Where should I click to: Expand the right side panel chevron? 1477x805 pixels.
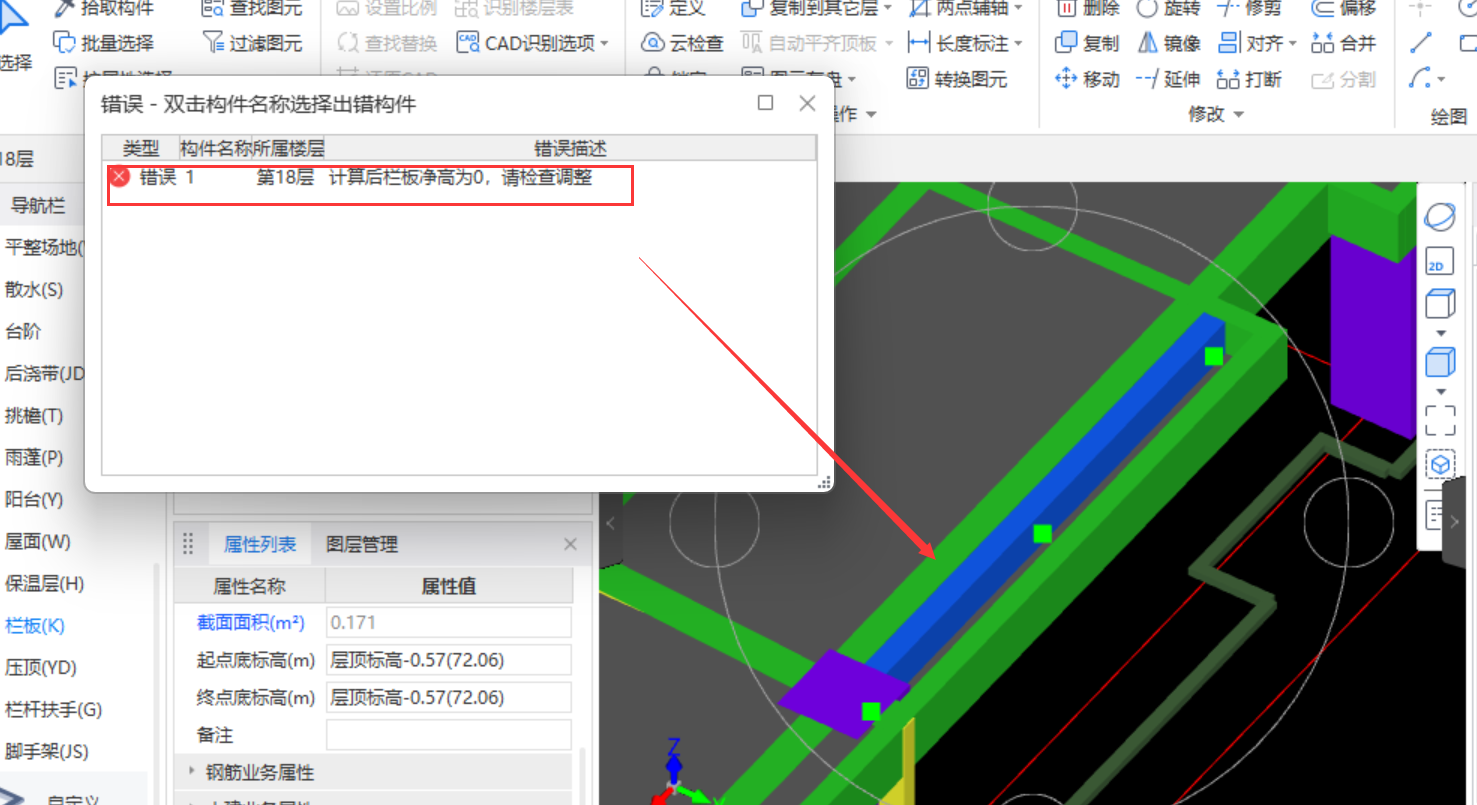(x=1455, y=521)
